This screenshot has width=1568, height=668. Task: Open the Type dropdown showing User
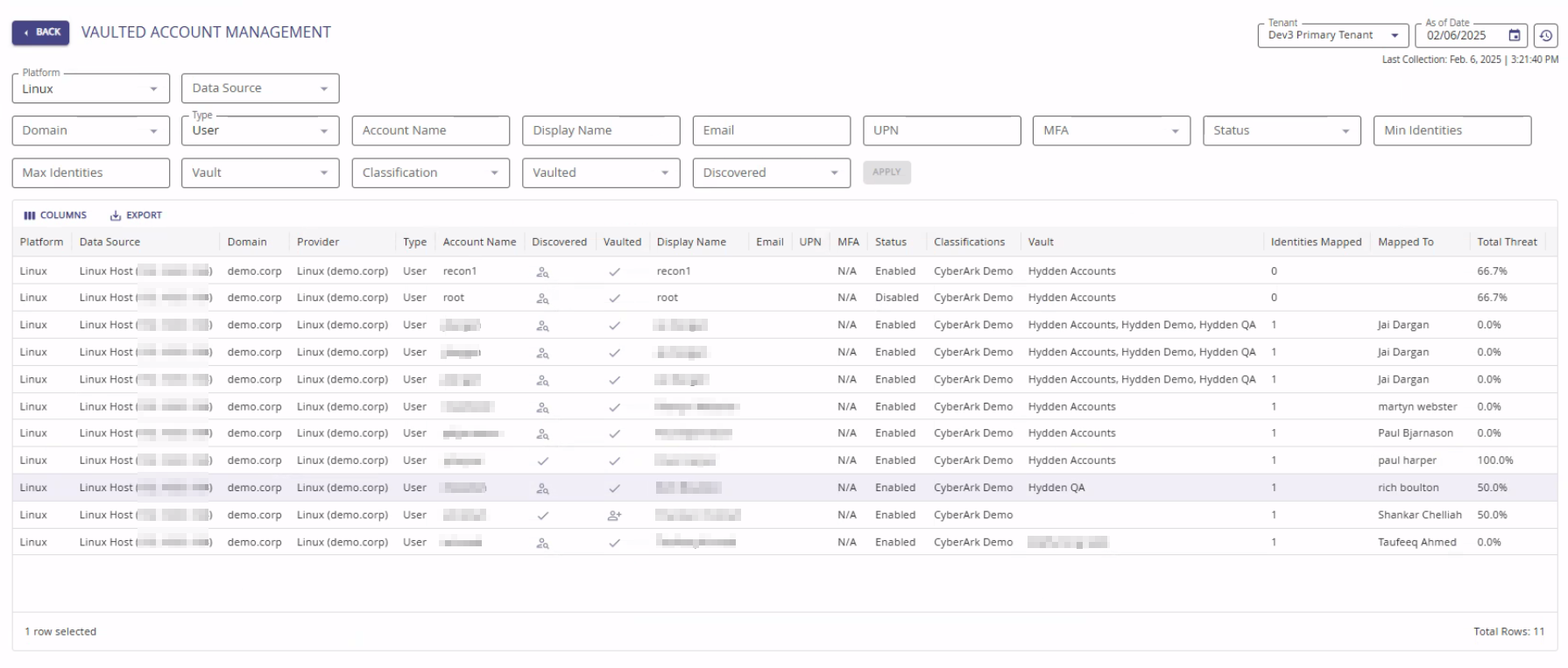[260, 130]
